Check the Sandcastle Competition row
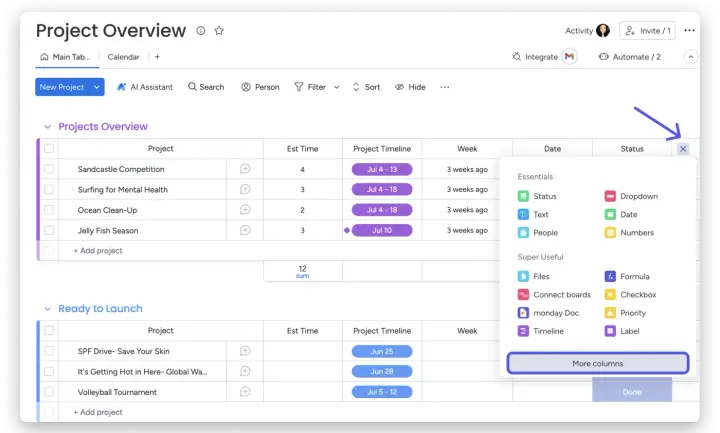 [x=49, y=169]
